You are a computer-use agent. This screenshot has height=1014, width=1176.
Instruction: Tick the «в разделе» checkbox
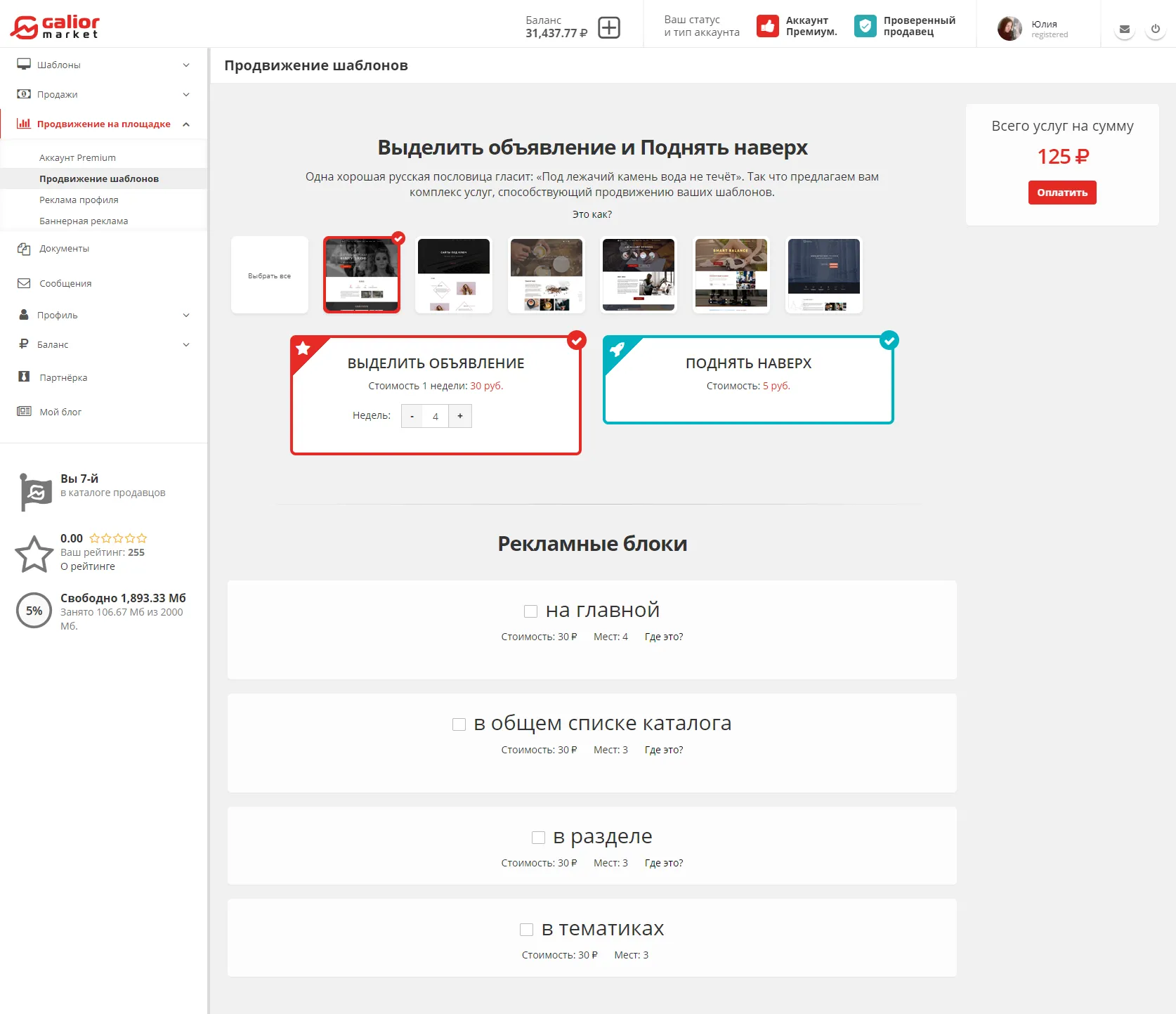click(538, 838)
